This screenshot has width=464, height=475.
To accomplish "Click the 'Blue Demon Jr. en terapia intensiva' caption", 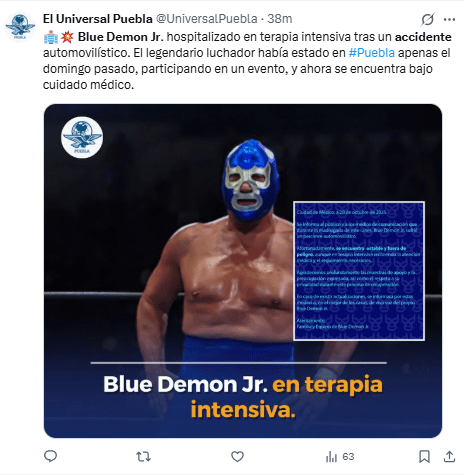I will tap(243, 396).
